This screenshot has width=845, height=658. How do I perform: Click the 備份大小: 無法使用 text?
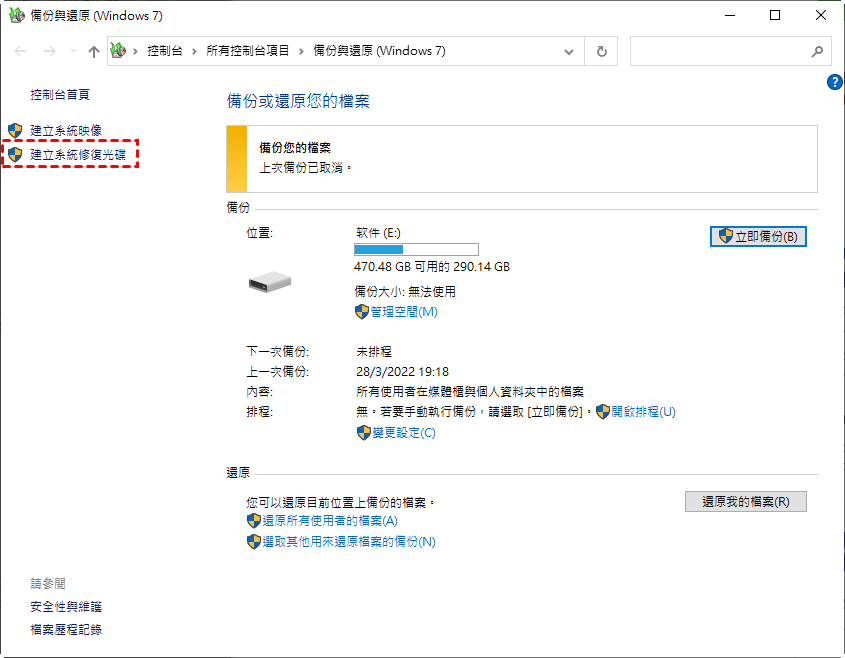click(x=405, y=292)
